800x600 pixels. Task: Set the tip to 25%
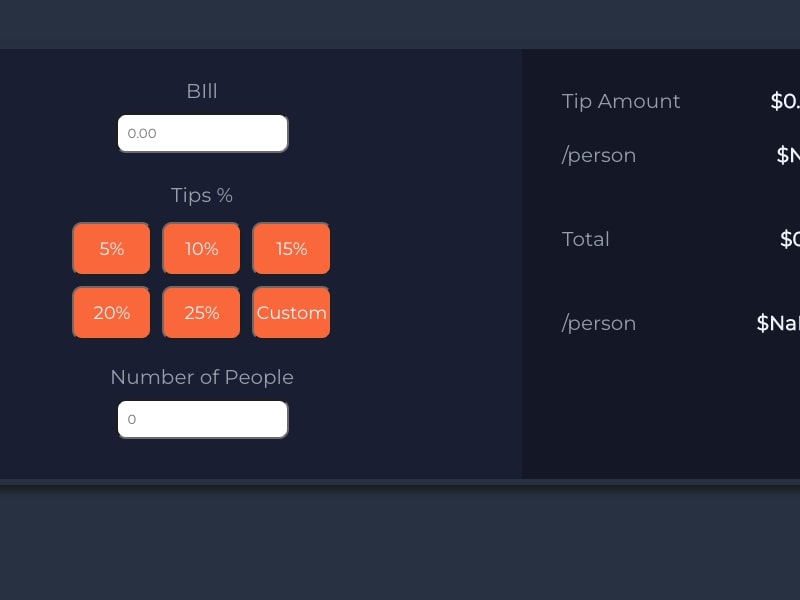click(201, 313)
